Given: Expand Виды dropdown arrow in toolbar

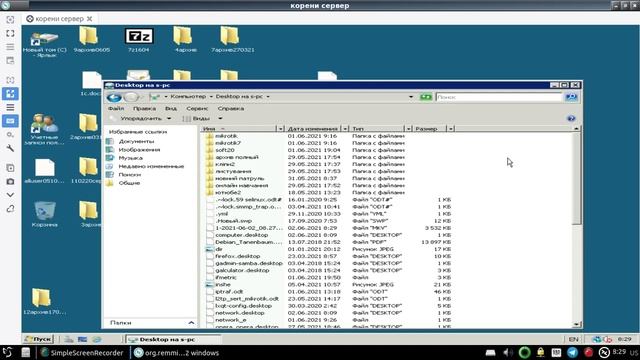Looking at the screenshot, I should (x=220, y=118).
